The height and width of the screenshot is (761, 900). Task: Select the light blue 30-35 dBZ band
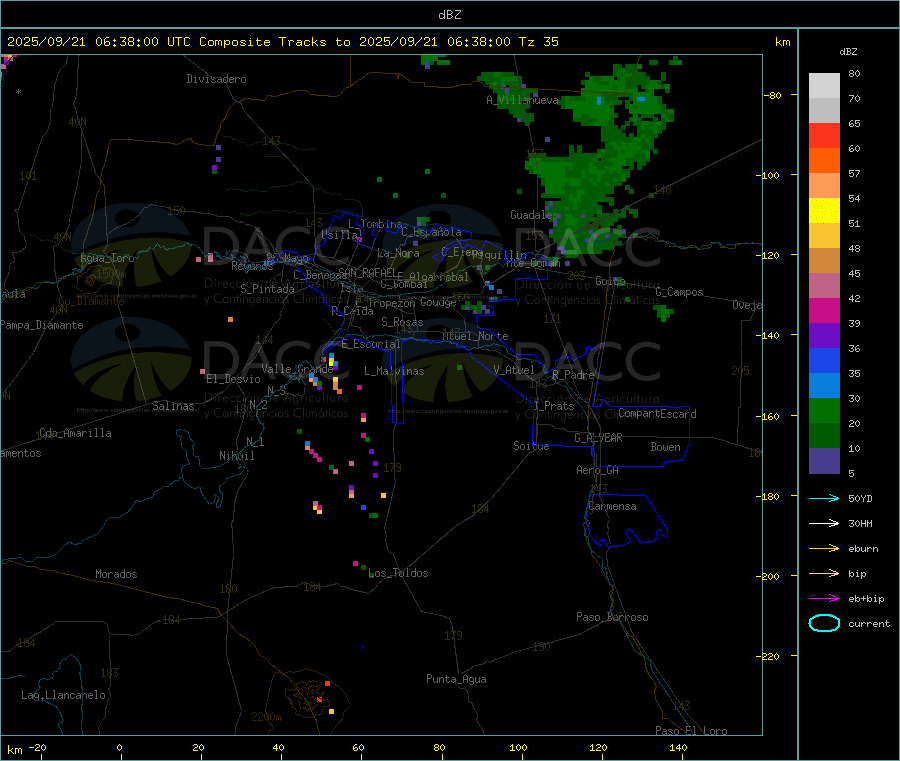[x=824, y=386]
